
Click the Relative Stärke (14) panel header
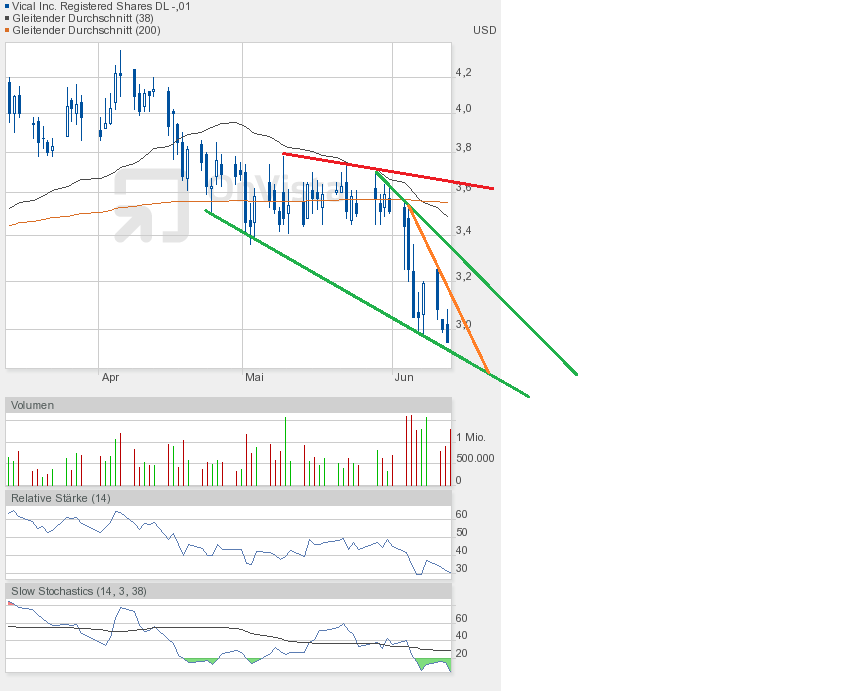tap(228, 498)
